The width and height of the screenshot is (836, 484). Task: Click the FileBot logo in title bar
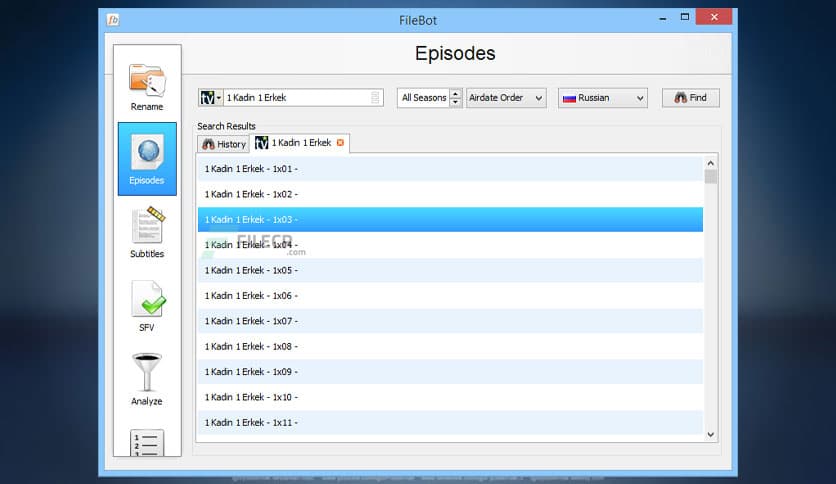pyautogui.click(x=112, y=20)
